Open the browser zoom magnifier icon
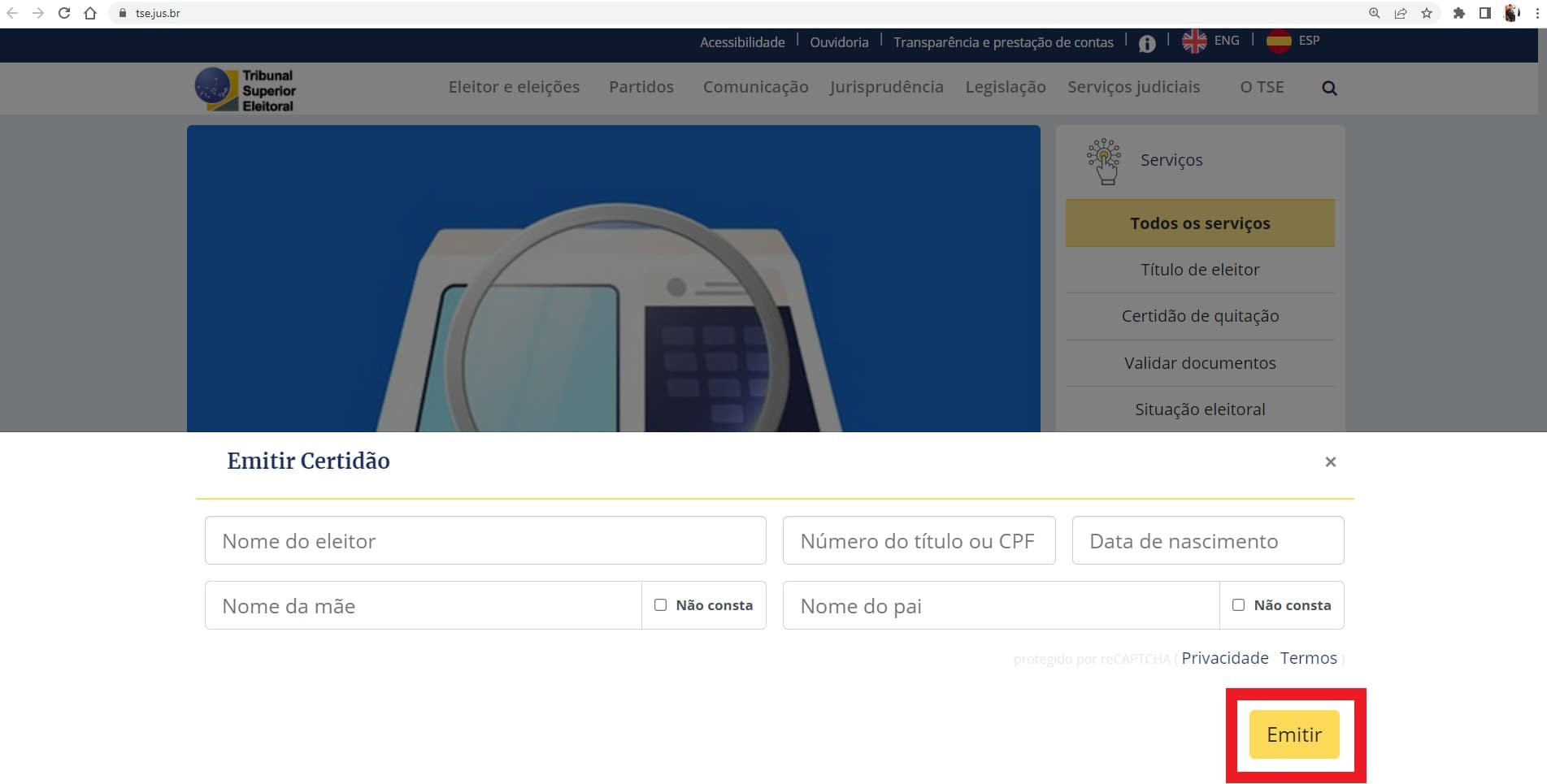The width and height of the screenshot is (1547, 784). point(1374,13)
